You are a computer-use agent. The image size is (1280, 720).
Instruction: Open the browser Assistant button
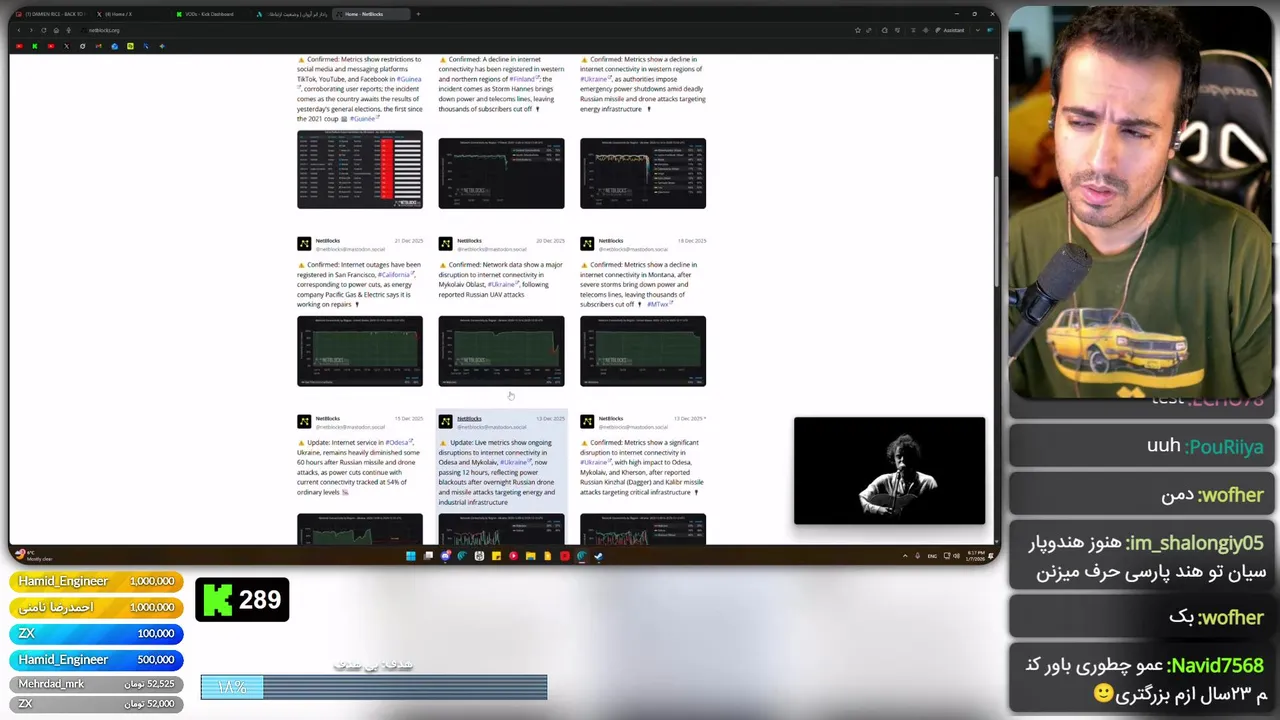click(951, 30)
